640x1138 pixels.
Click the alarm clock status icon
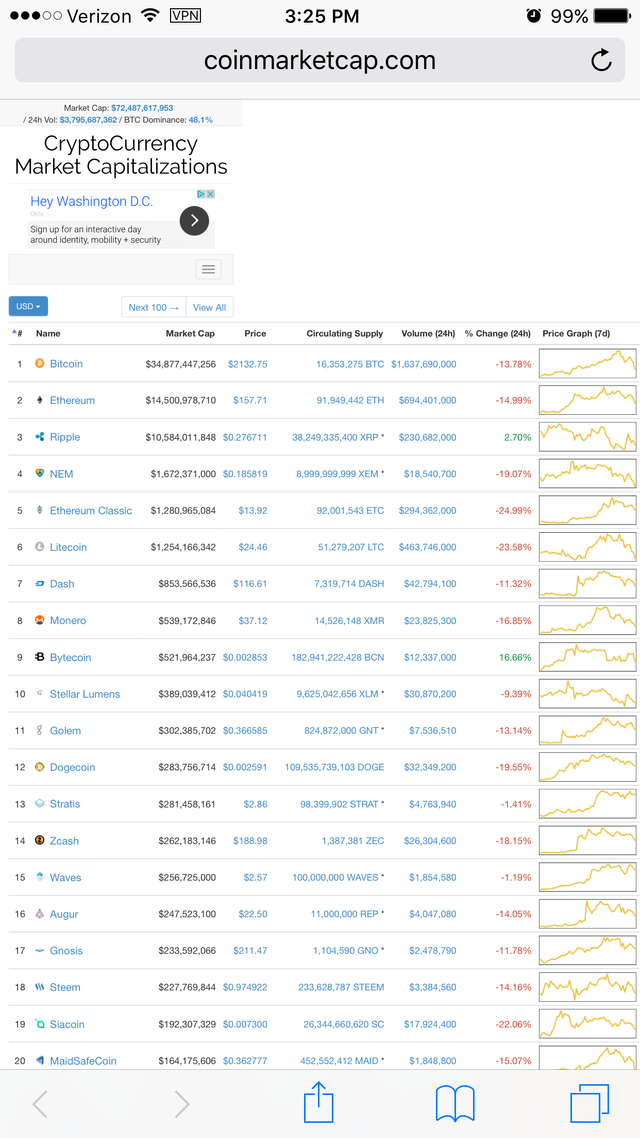click(534, 15)
